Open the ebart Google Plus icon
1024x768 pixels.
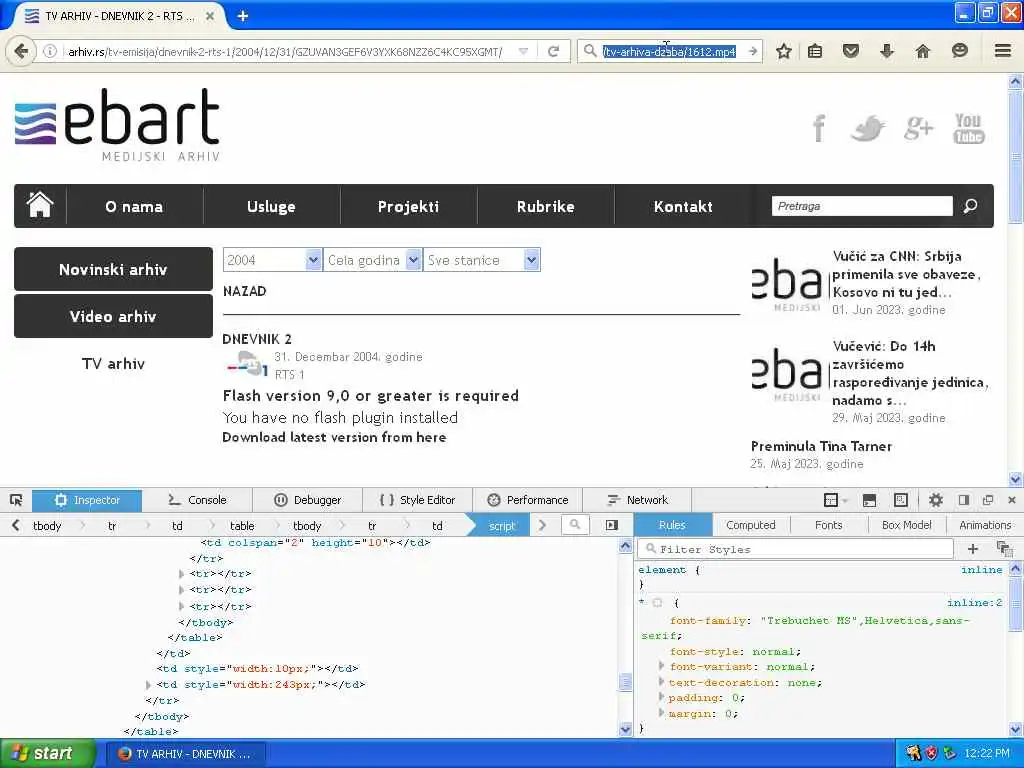918,128
